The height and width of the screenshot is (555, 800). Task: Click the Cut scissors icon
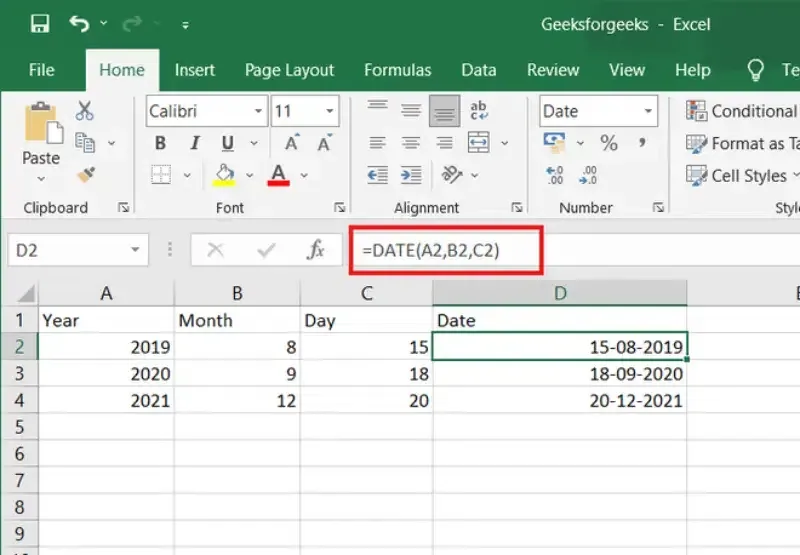(84, 110)
